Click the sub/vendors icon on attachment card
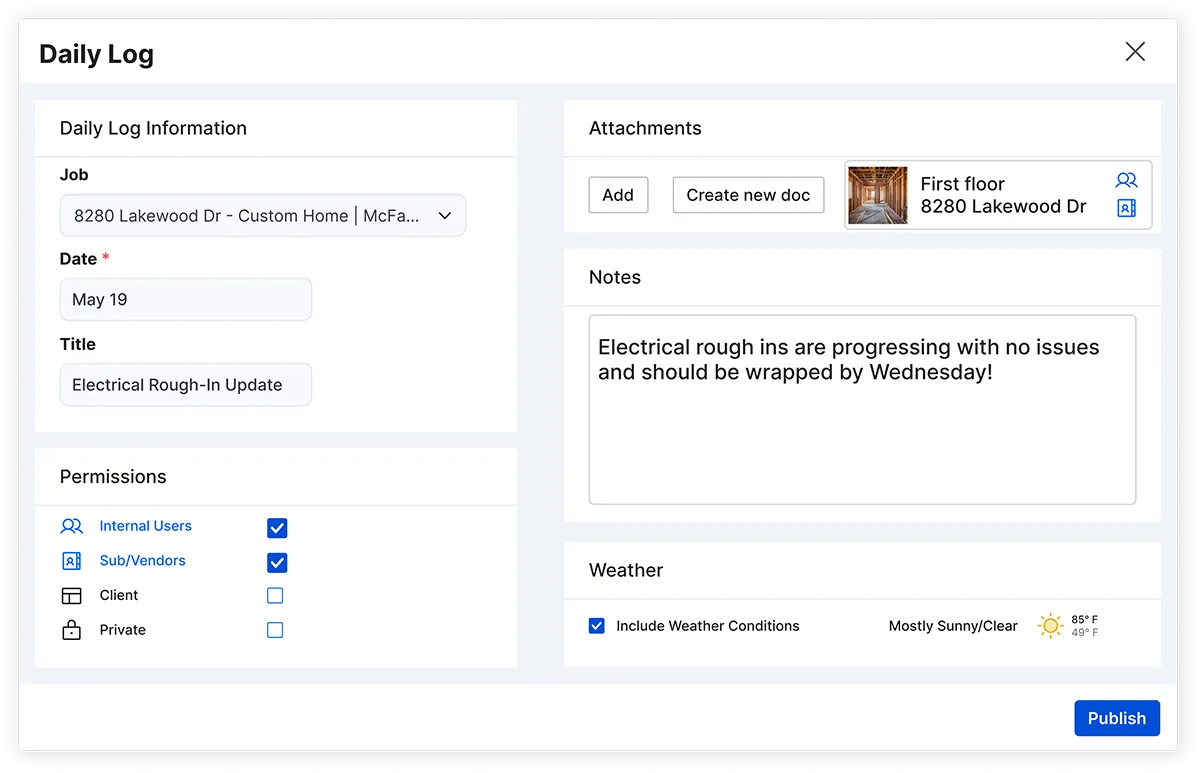Image resolution: width=1200 pixels, height=773 pixels. [1127, 208]
